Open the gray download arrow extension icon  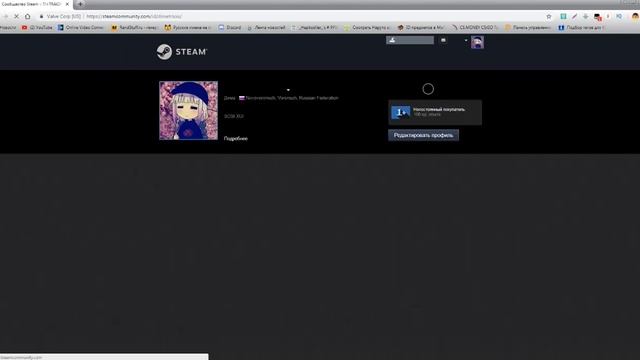point(585,16)
